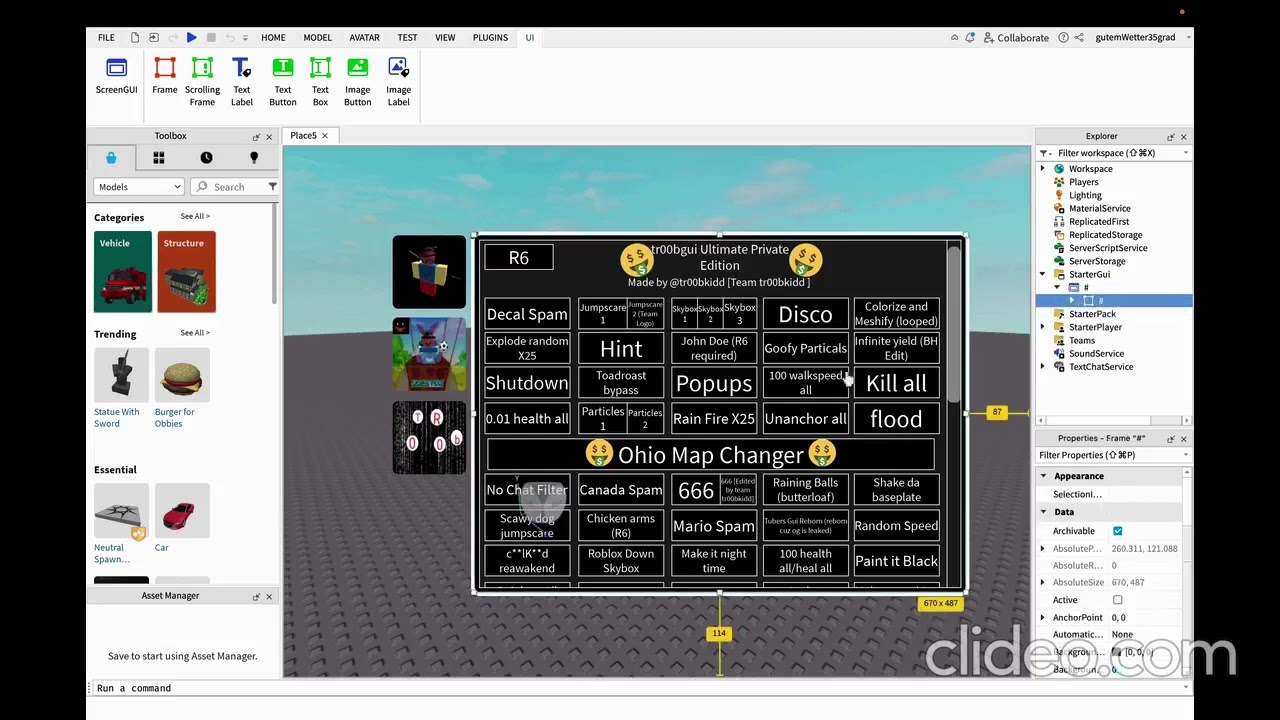Expand the AbsoluteSize property
The height and width of the screenshot is (720, 1280).
1043,583
